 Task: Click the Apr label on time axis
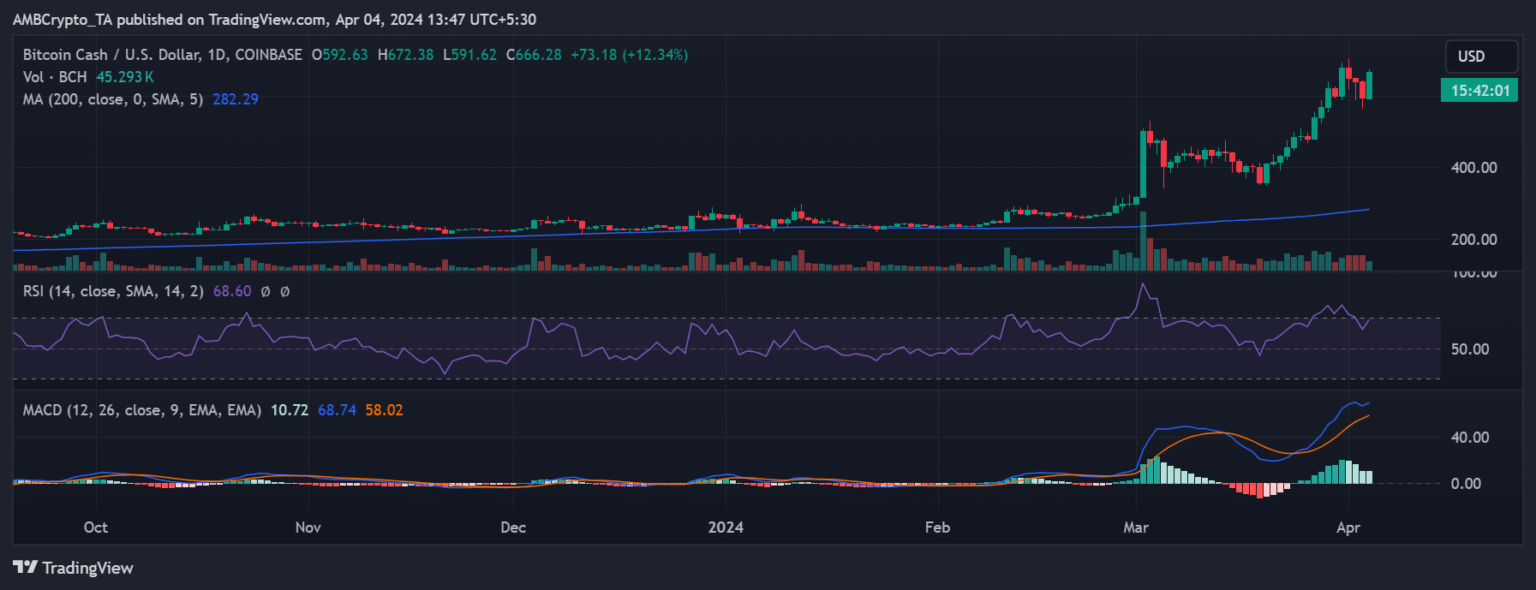pos(1347,527)
